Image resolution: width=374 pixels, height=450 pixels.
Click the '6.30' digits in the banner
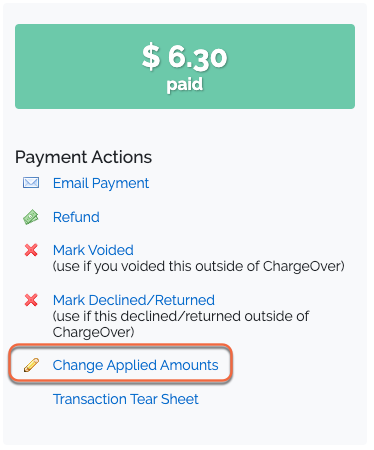(198, 58)
